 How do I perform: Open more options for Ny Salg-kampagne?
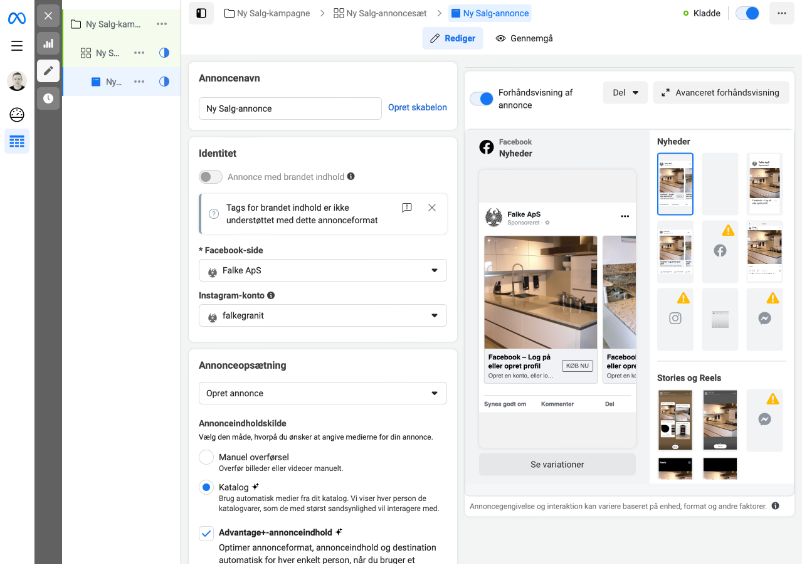(x=162, y=24)
